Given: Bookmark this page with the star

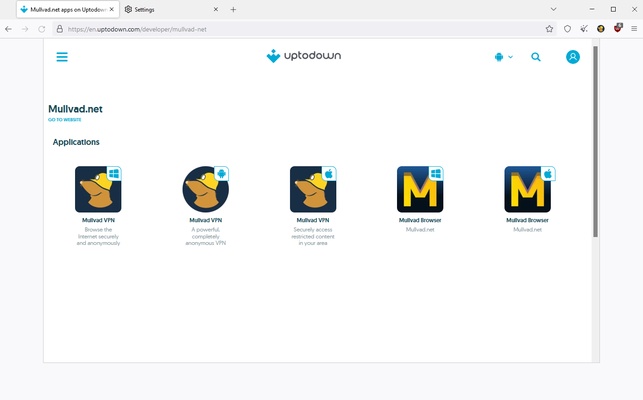Looking at the screenshot, I should coord(549,29).
